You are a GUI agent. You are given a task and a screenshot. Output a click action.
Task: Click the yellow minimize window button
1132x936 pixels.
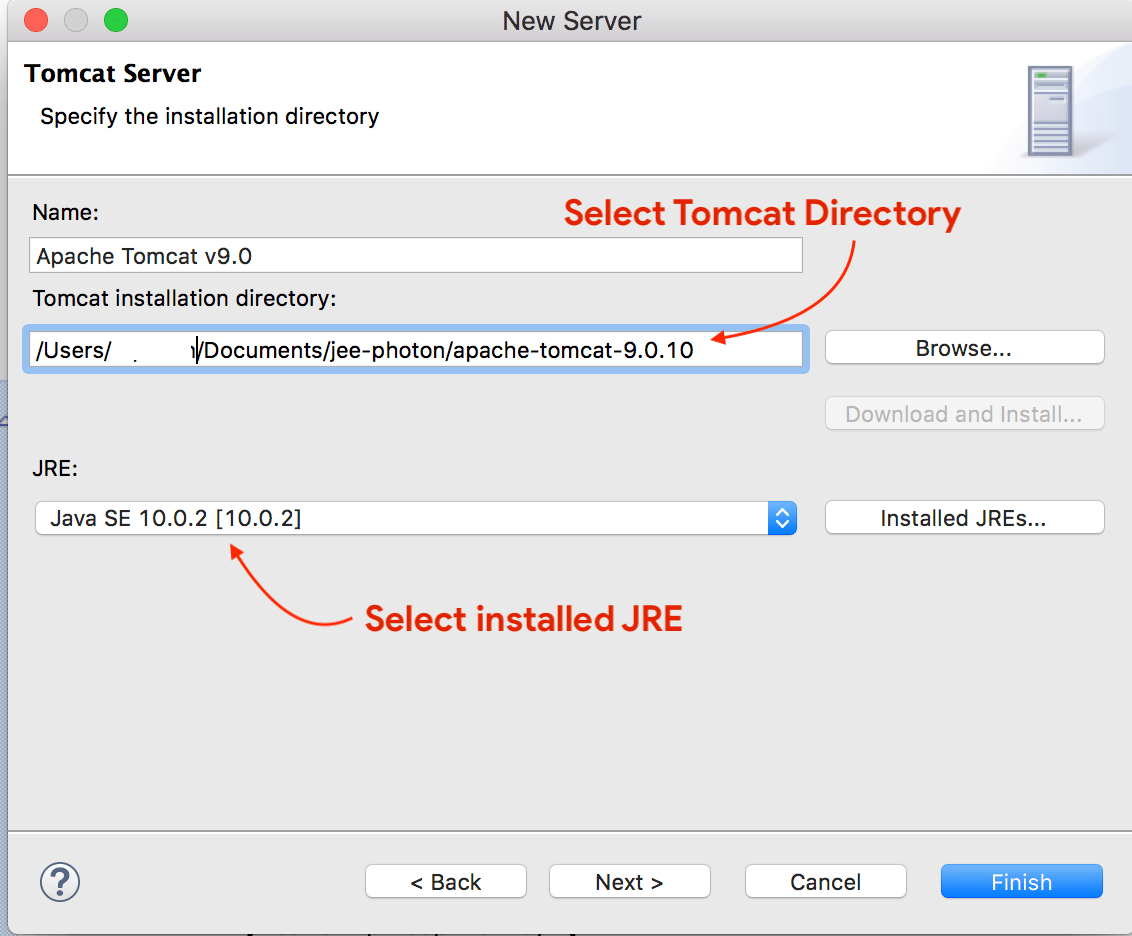(x=76, y=20)
